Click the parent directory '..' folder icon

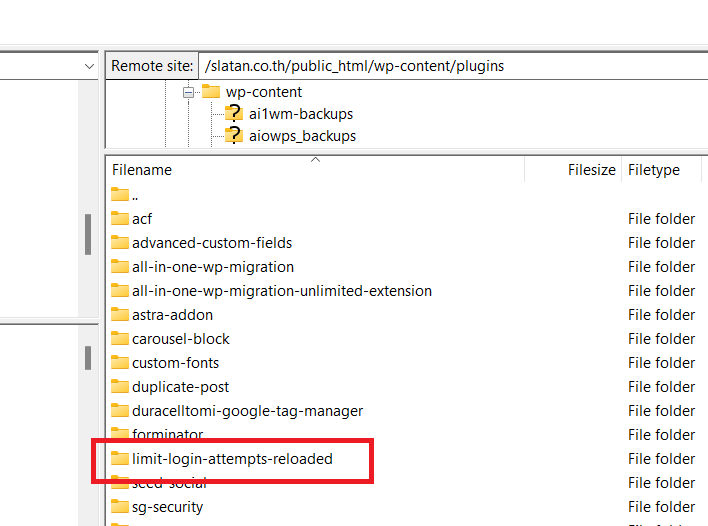click(120, 194)
